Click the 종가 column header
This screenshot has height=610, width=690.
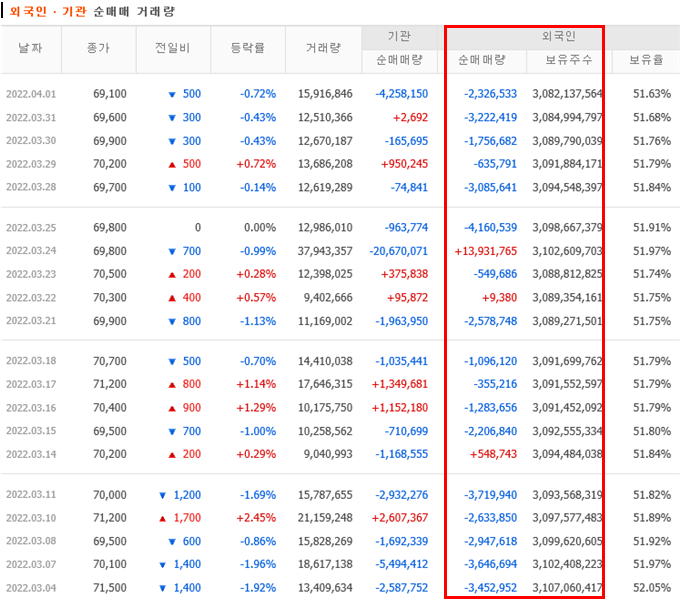click(99, 48)
